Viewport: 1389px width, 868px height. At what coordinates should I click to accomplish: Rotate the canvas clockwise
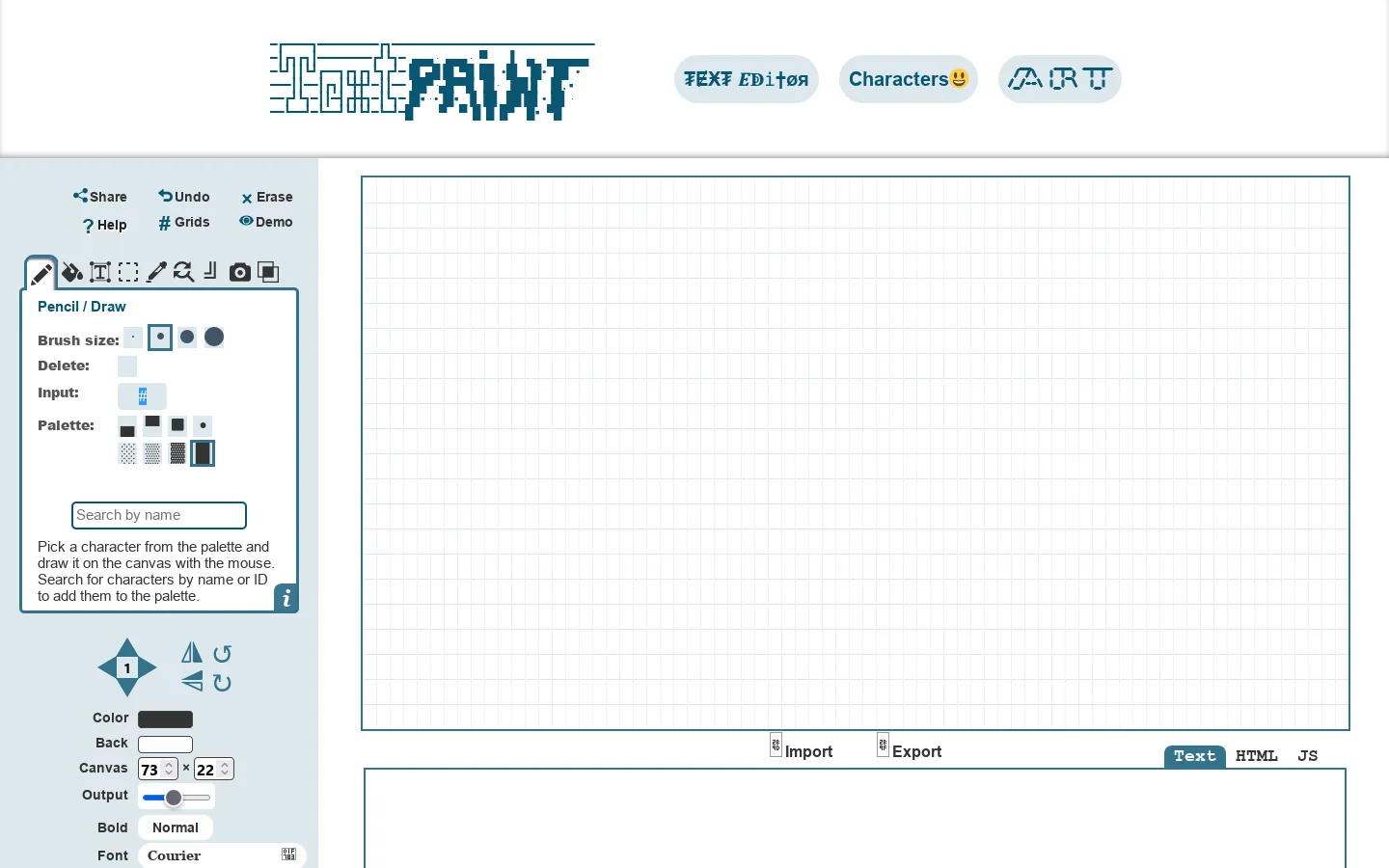point(222,683)
